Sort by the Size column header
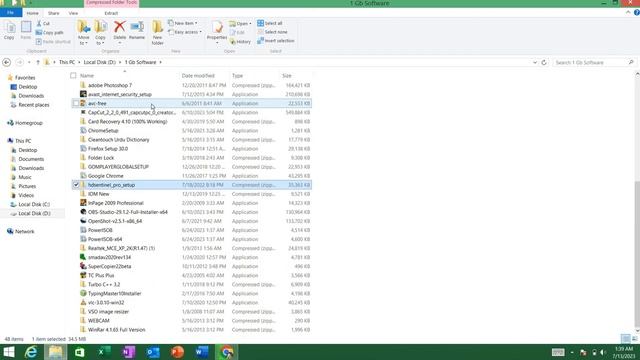This screenshot has height=360, width=640. 287,76
